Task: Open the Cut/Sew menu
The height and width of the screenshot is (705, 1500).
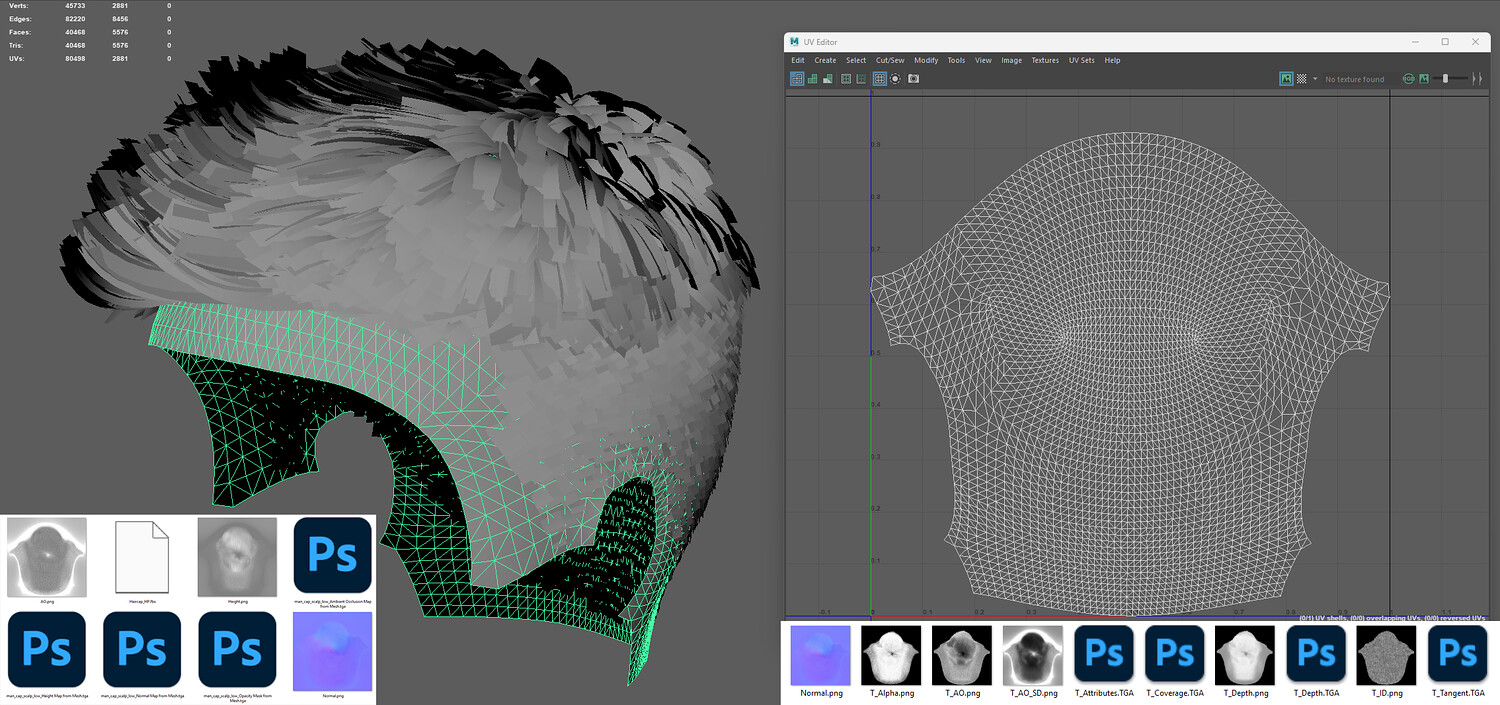Action: click(x=890, y=60)
